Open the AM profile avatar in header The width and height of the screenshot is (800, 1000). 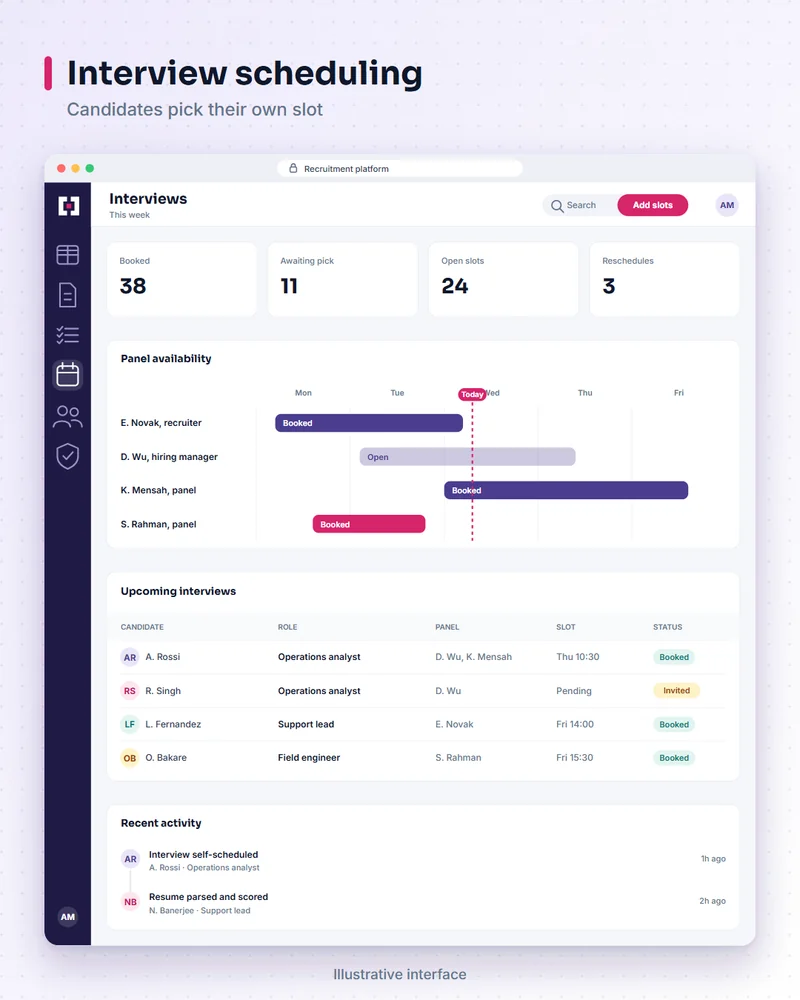(727, 205)
